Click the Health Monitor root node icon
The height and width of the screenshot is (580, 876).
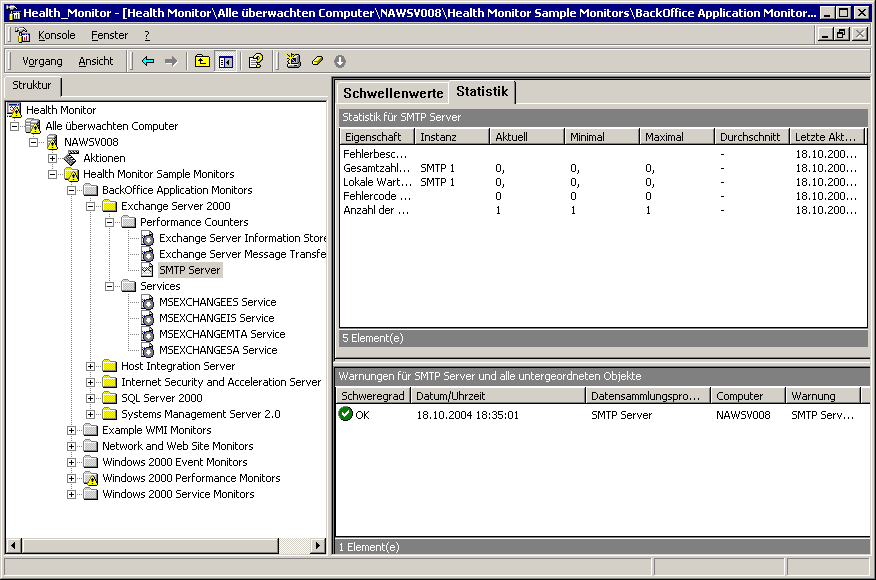15,110
